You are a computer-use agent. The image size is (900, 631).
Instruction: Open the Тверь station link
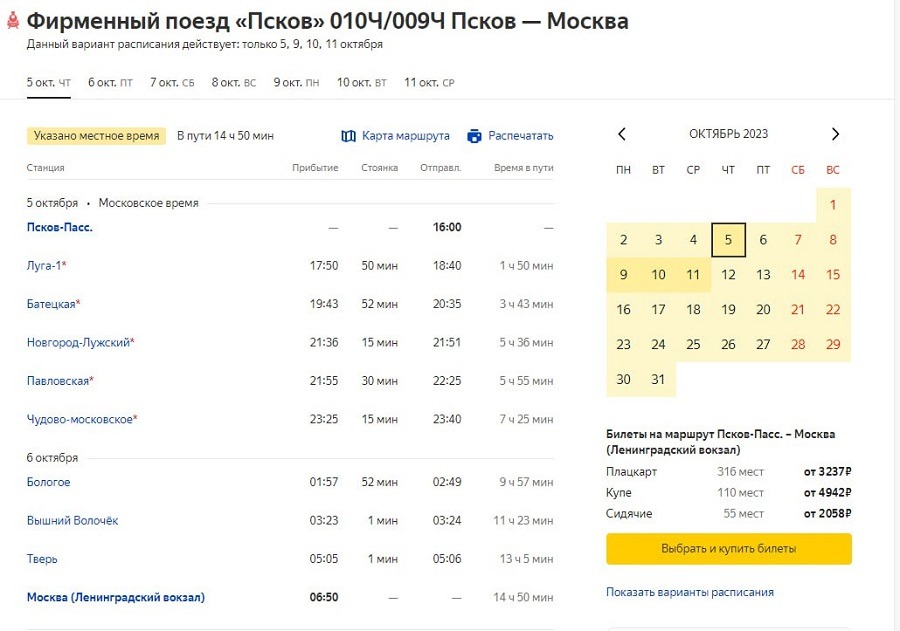point(42,559)
